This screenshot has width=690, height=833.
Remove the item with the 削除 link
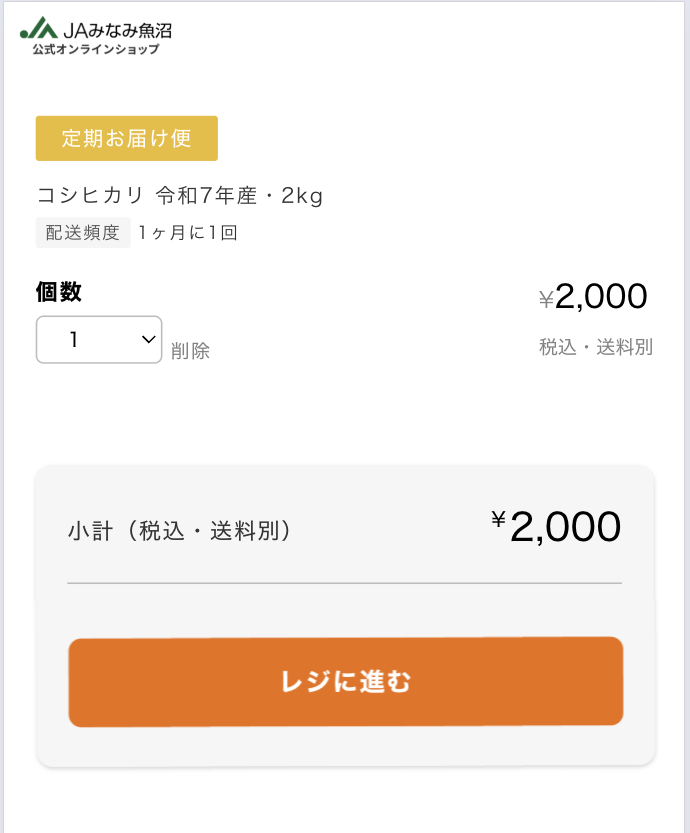[x=191, y=351]
